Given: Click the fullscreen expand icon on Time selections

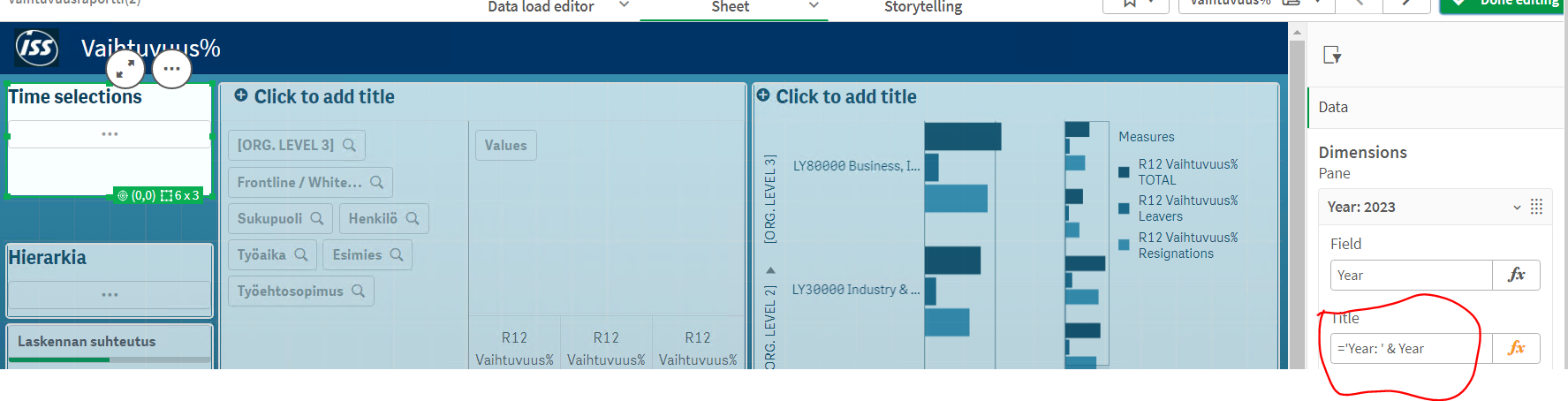Looking at the screenshot, I should tap(125, 68).
